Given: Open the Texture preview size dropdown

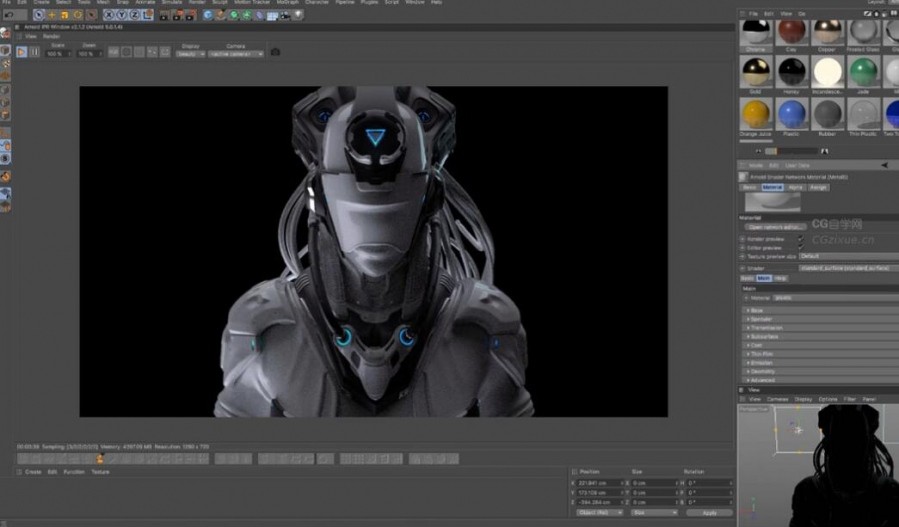Looking at the screenshot, I should coord(849,256).
